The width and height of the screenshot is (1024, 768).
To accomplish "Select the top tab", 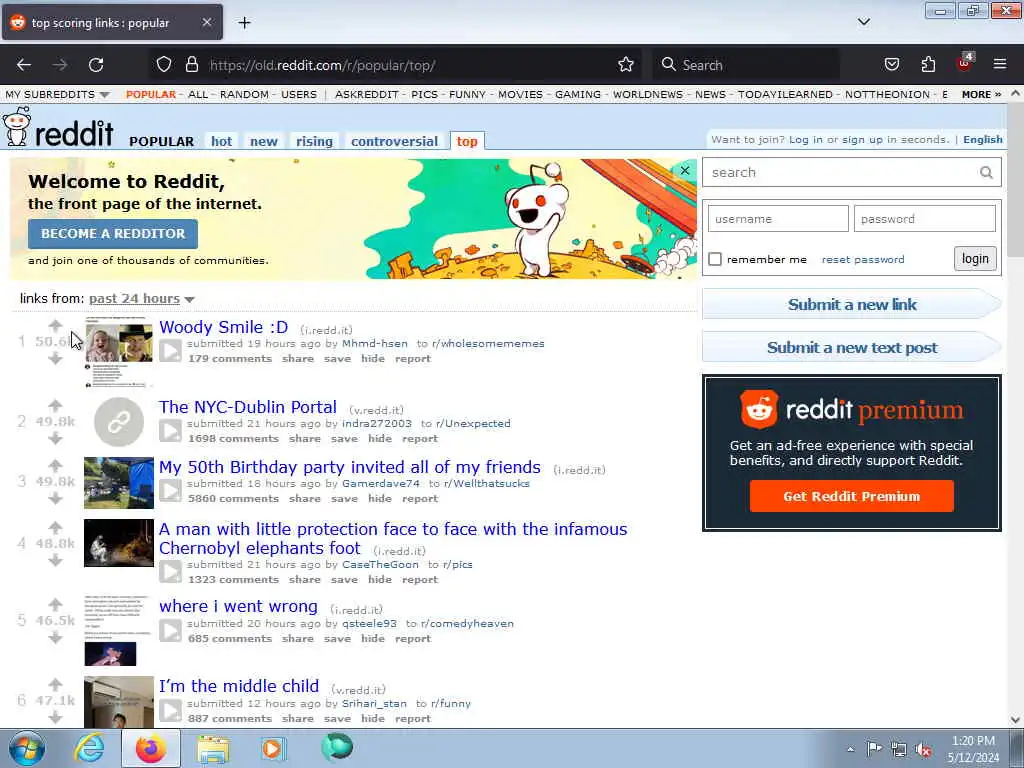I will 467,141.
